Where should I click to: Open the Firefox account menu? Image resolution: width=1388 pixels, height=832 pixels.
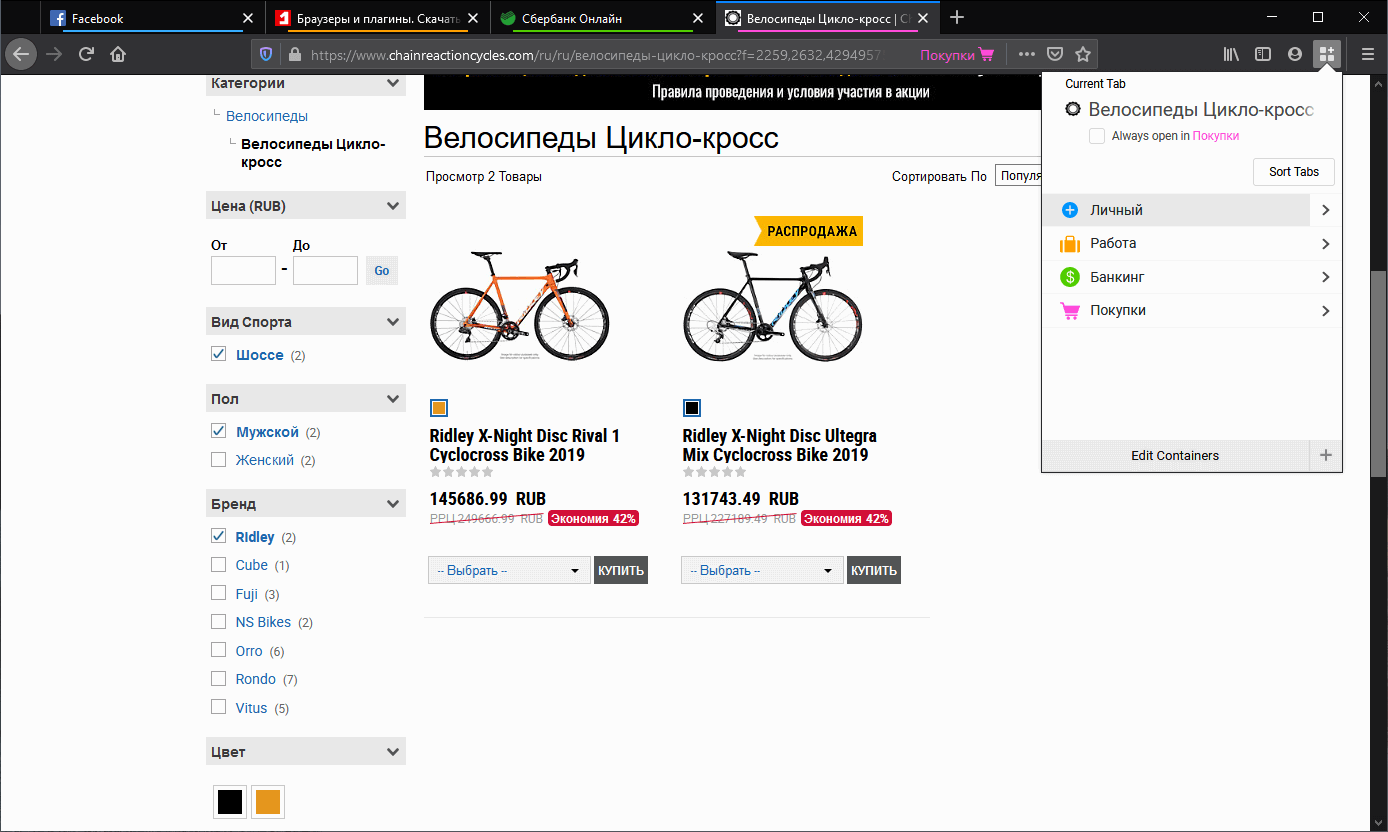tap(1295, 54)
